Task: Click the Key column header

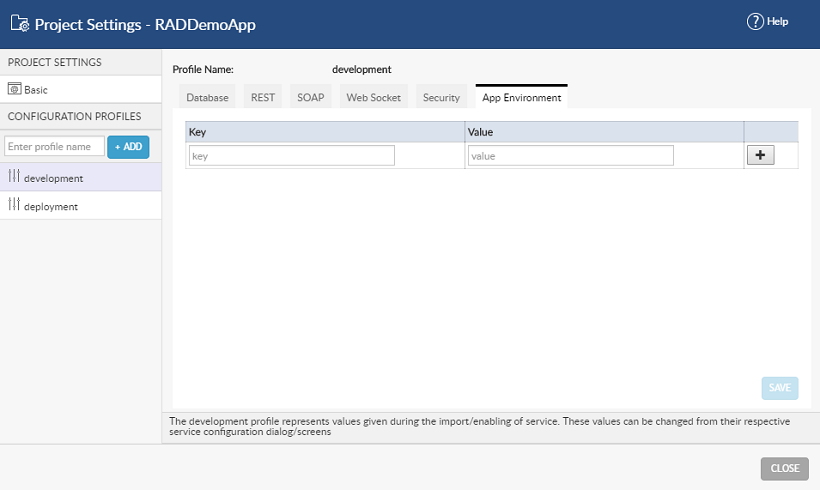Action: click(x=324, y=132)
